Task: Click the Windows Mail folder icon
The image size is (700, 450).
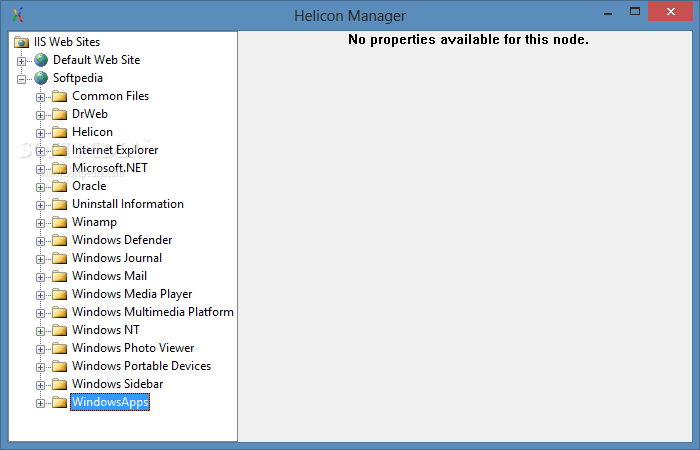Action: tap(59, 276)
